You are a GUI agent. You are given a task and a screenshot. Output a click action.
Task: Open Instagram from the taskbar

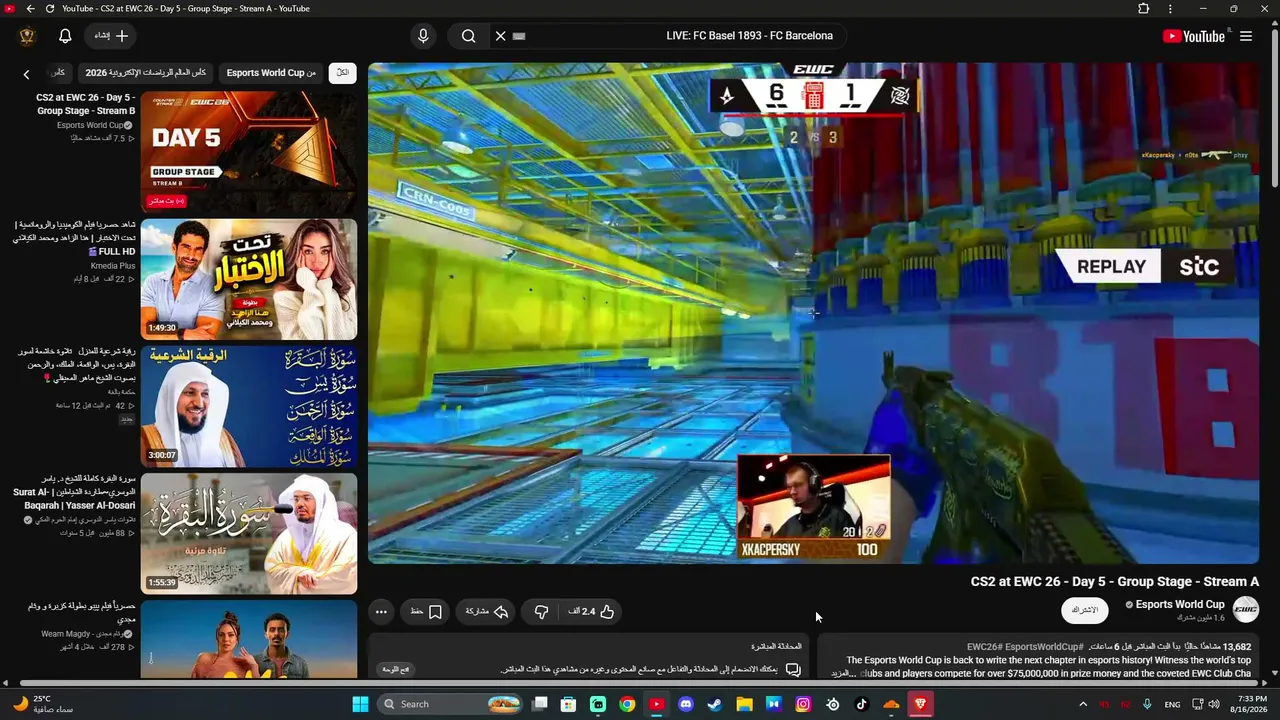tap(803, 704)
